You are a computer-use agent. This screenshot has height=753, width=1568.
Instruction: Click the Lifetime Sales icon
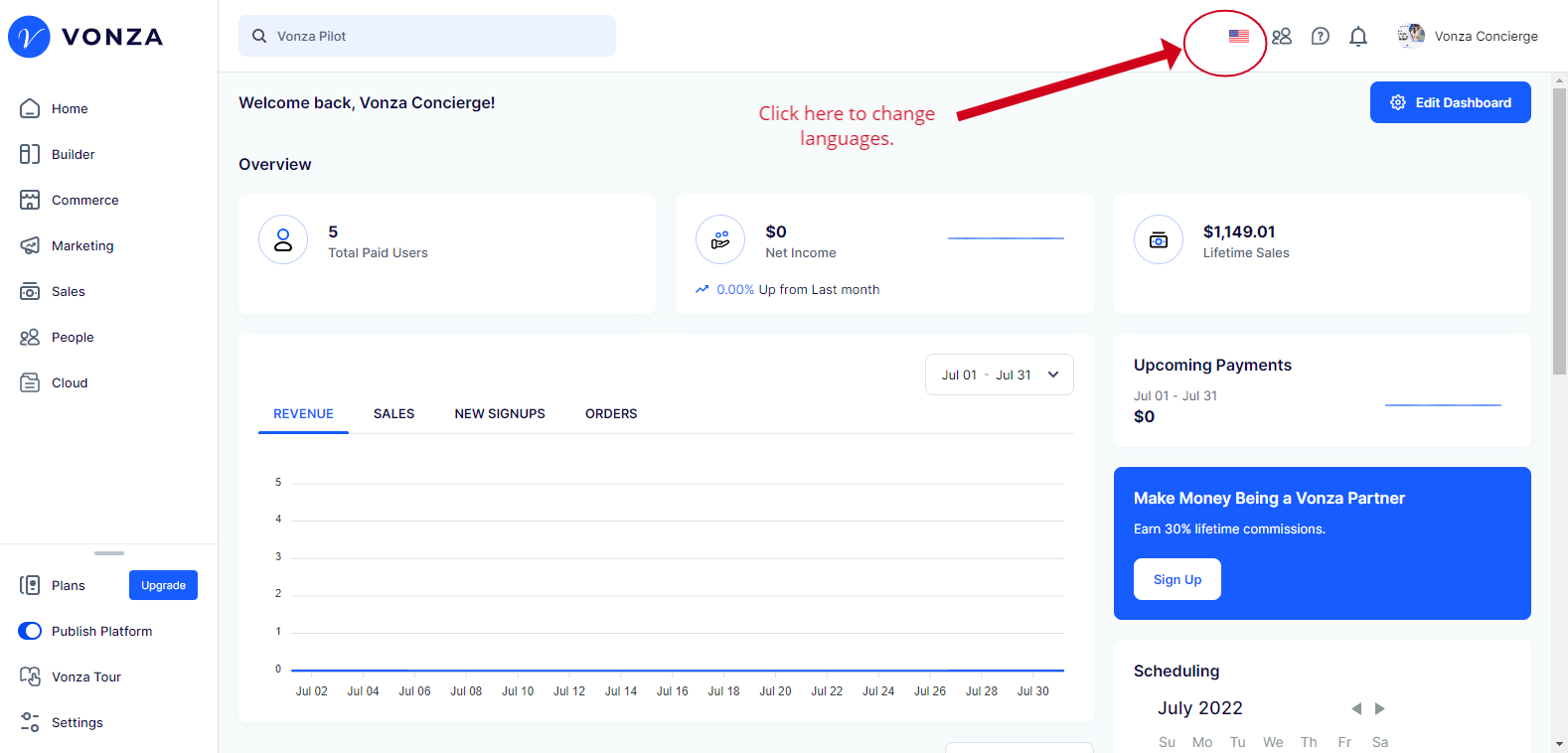[1159, 239]
